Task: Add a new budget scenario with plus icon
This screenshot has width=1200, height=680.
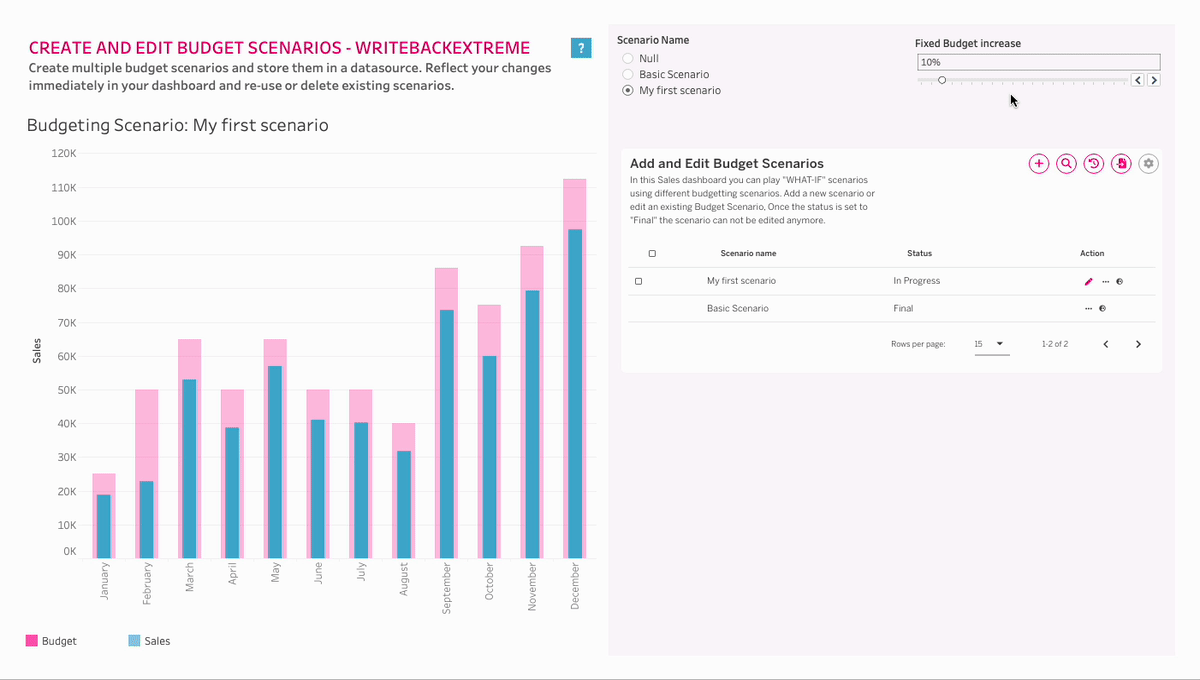Action: pyautogui.click(x=1039, y=163)
